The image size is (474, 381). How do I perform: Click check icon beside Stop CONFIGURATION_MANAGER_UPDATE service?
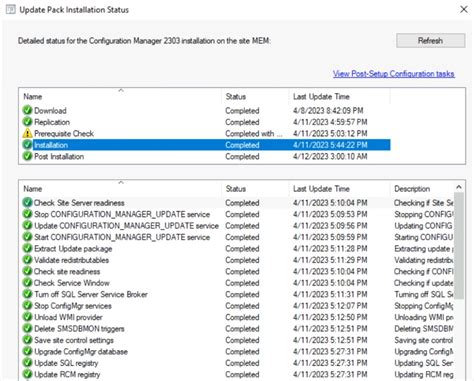pos(27,214)
